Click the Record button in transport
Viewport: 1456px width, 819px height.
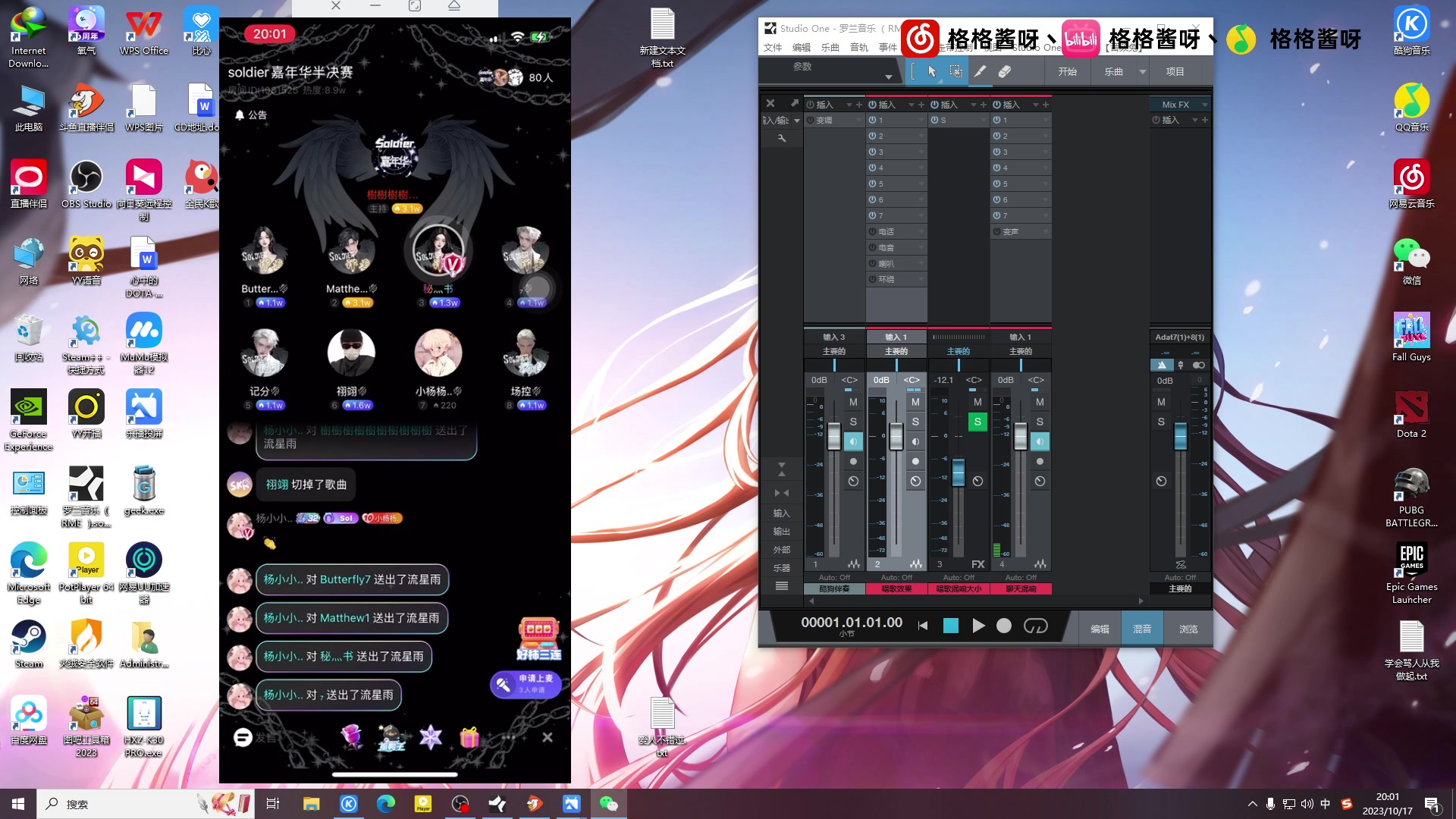click(x=1004, y=626)
